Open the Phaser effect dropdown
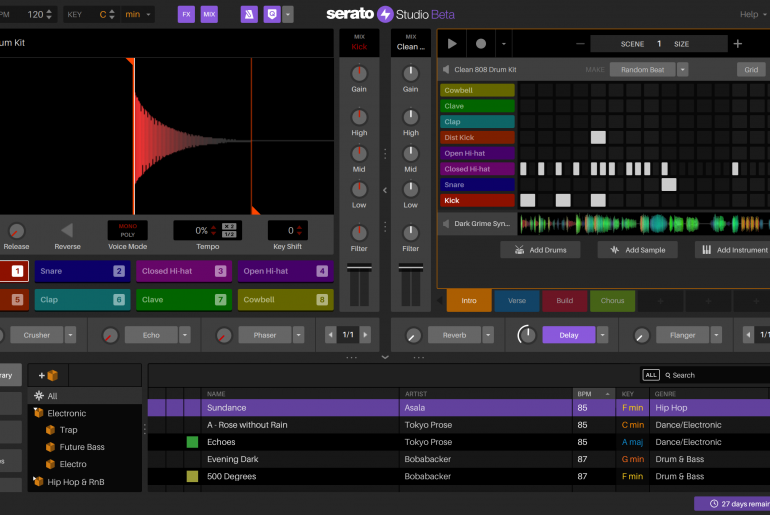This screenshot has height=515, width=770. click(299, 335)
